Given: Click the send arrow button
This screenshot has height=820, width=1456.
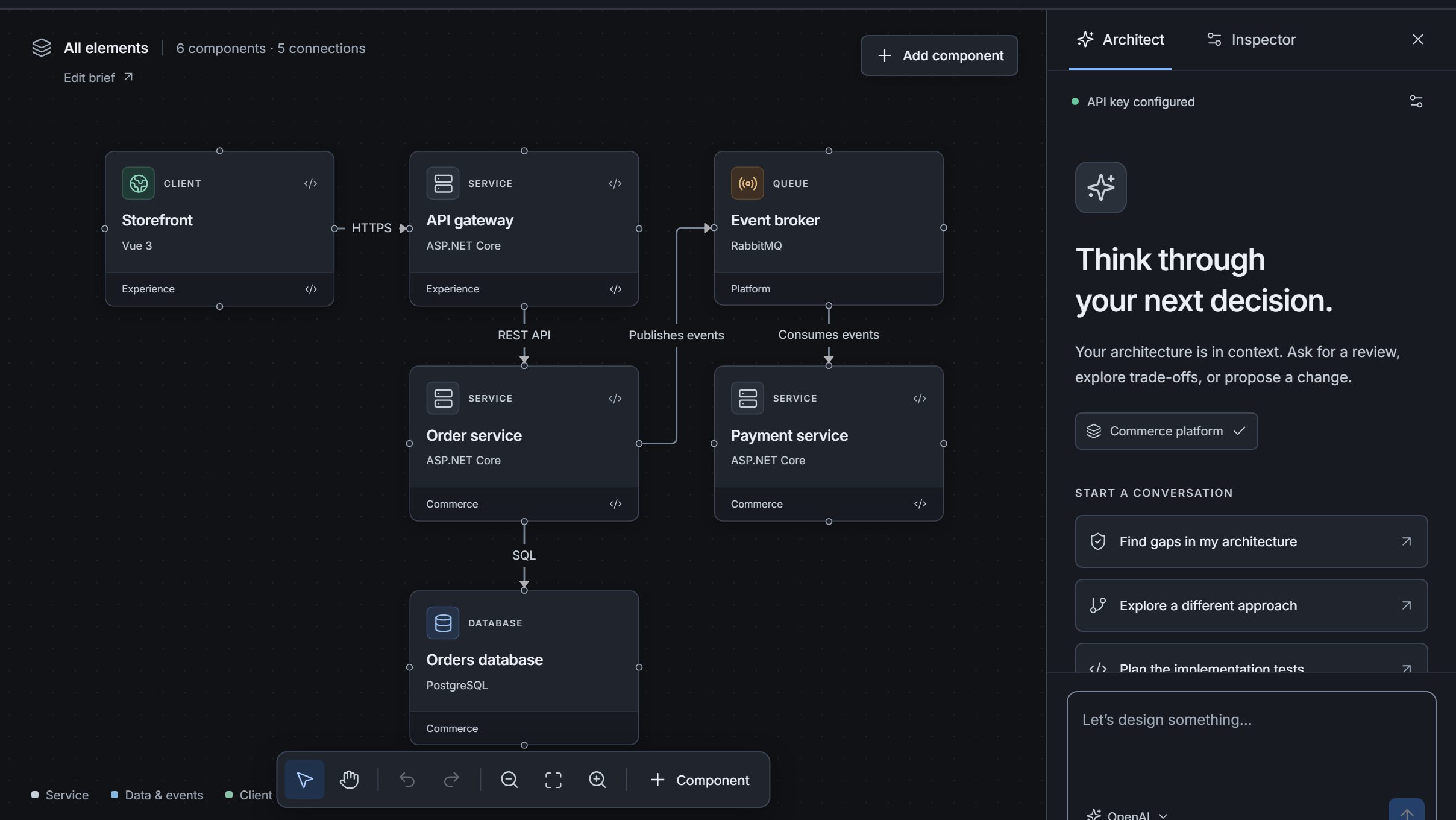Looking at the screenshot, I should coord(1407,810).
